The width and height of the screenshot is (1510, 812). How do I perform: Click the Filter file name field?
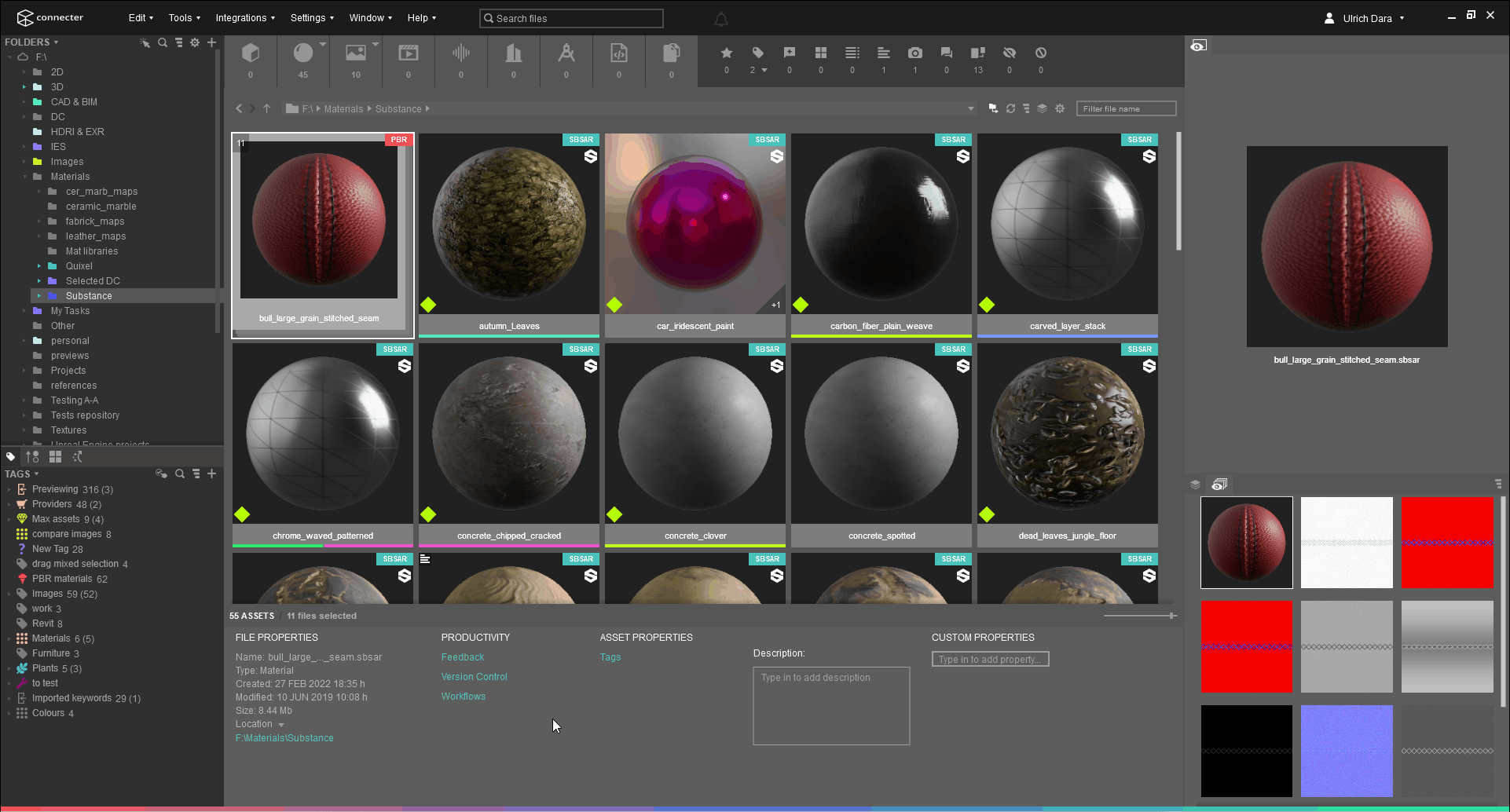(1126, 109)
